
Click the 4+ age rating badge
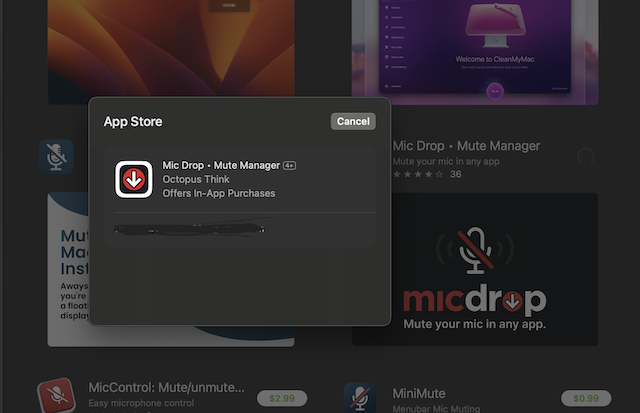click(289, 165)
